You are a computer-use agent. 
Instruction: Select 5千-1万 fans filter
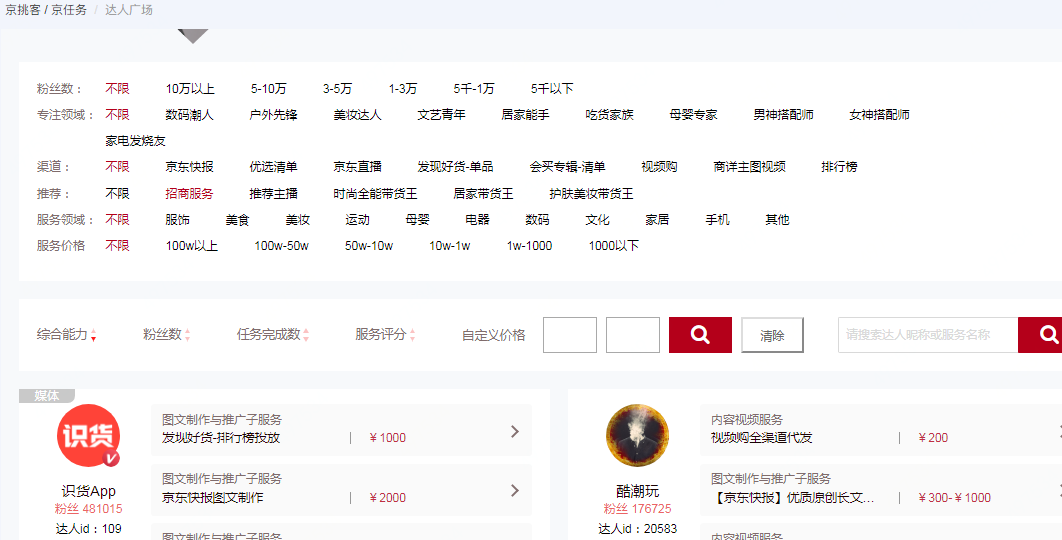(474, 89)
